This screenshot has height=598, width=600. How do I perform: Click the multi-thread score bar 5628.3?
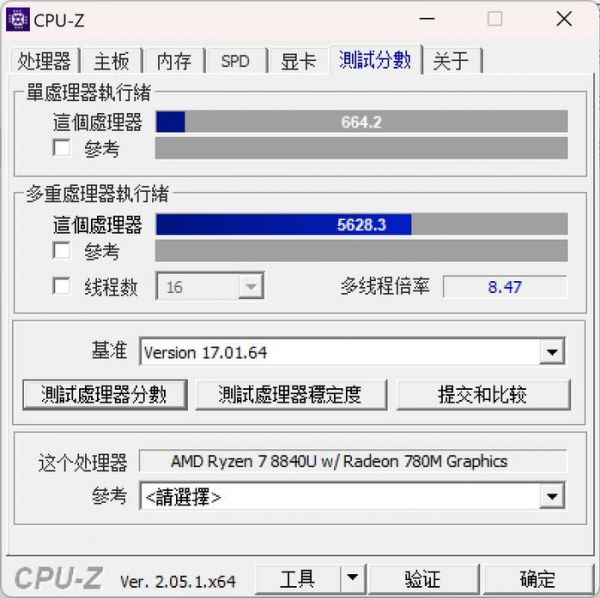pos(362,224)
